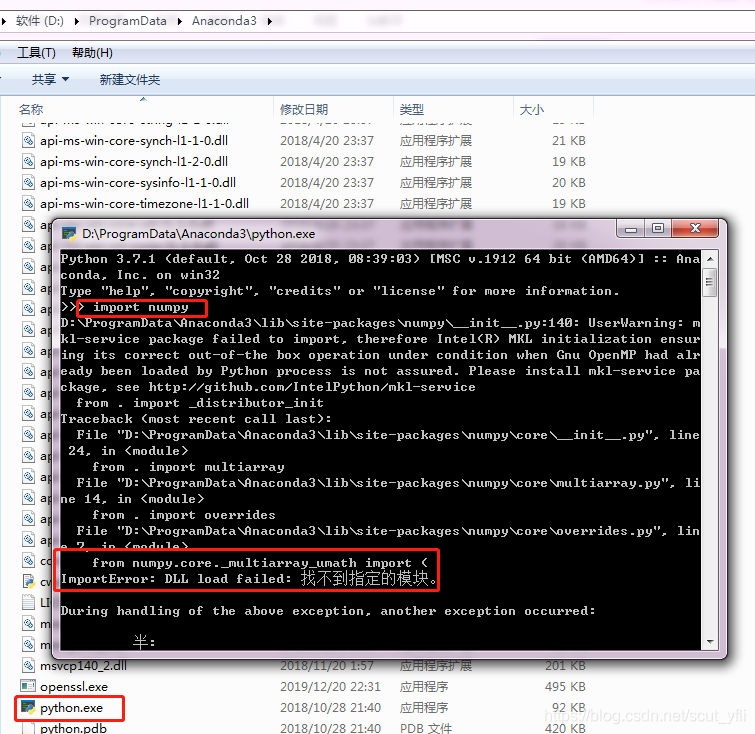Click the msvcp140_2.dll file name
The height and width of the screenshot is (734, 755).
tap(83, 666)
